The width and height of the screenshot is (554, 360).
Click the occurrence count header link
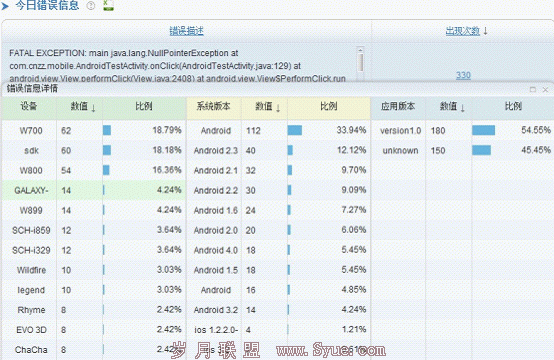(x=462, y=31)
